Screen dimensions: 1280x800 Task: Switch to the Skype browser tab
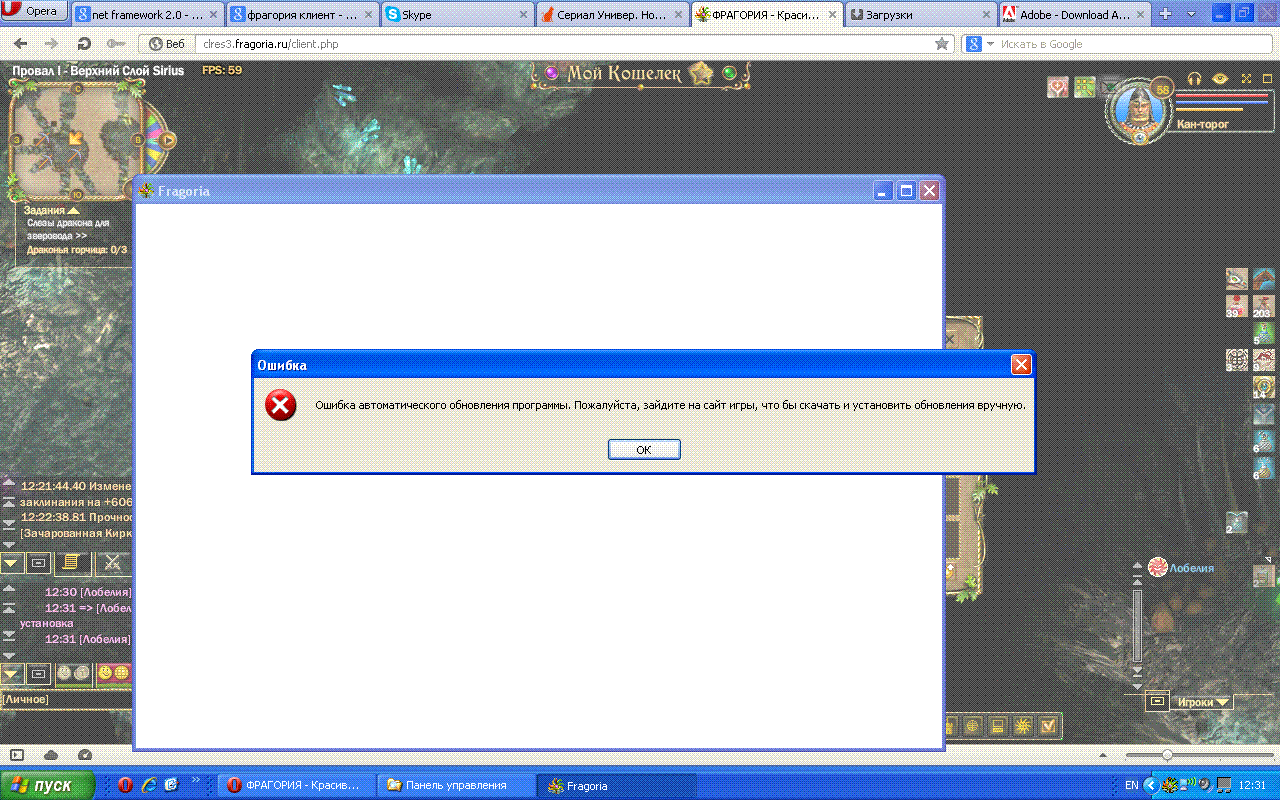(456, 15)
